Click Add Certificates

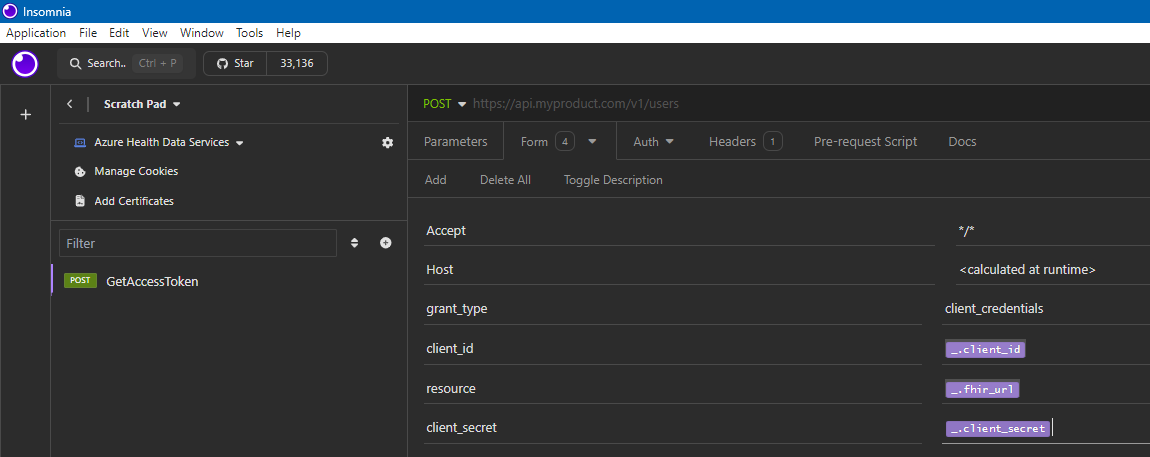click(x=134, y=201)
